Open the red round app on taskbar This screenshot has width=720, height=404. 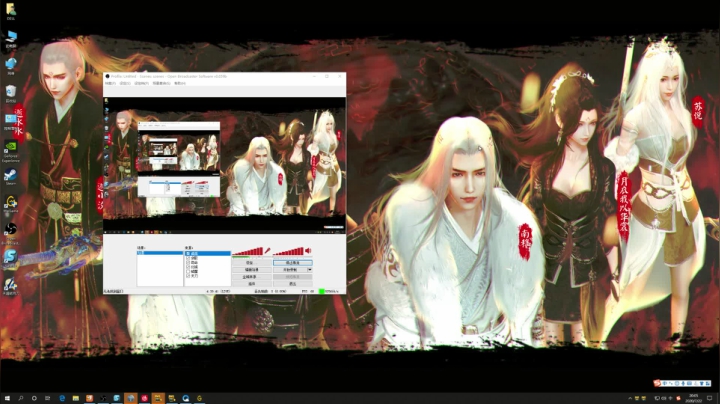point(145,398)
